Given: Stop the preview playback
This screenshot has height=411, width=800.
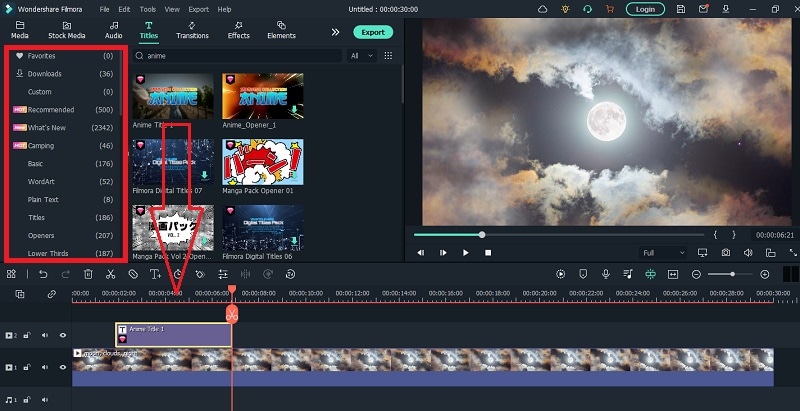Looking at the screenshot, I should pos(488,252).
